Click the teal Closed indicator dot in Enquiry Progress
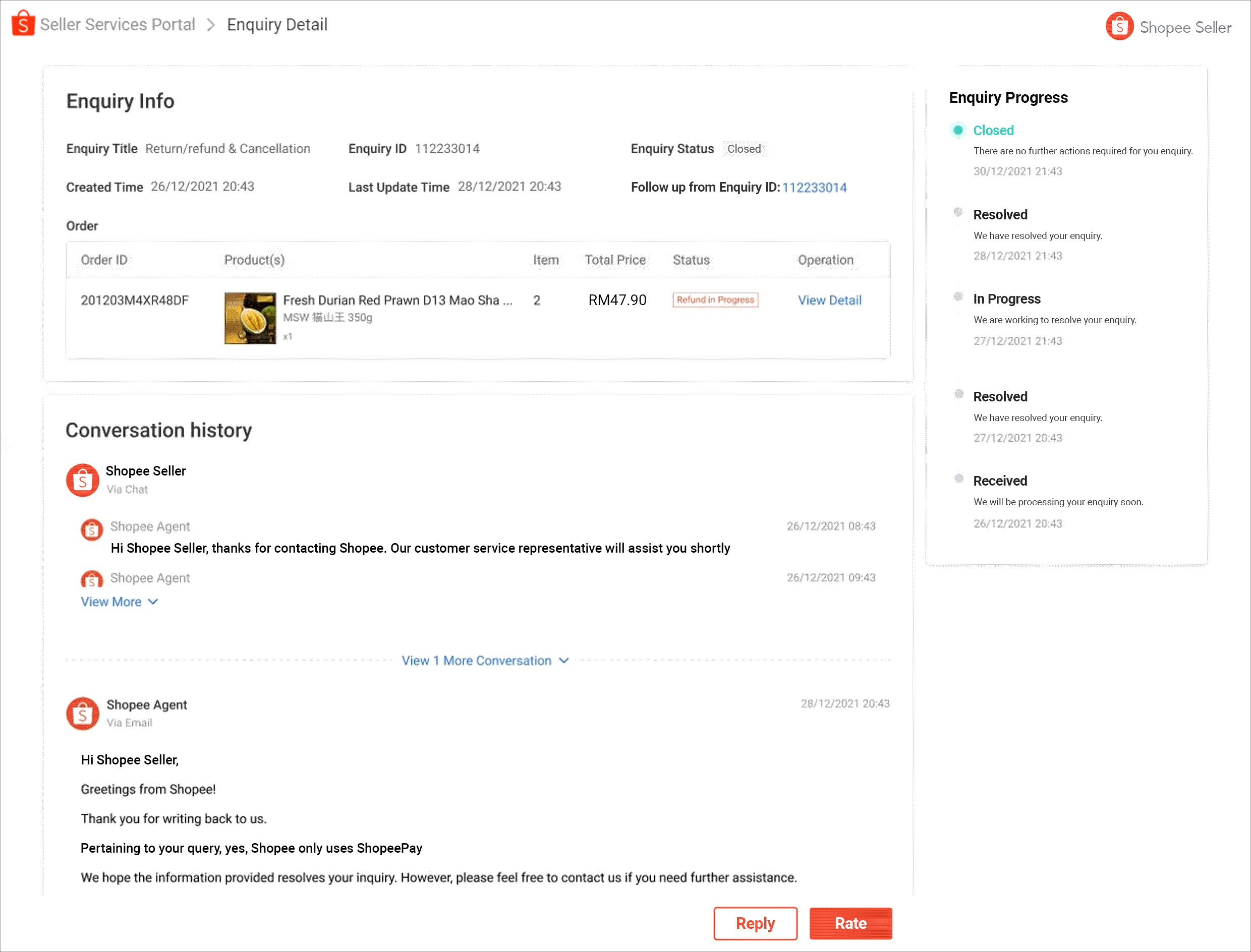This screenshot has width=1251, height=952. point(958,130)
